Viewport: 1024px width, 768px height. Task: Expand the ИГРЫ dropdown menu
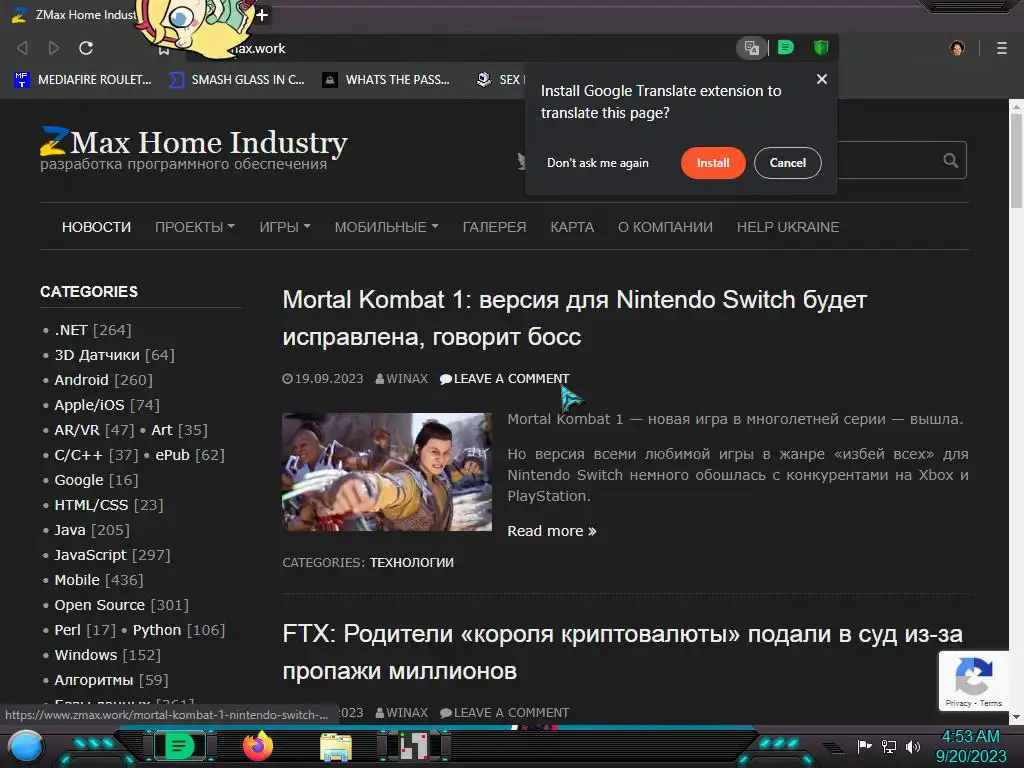285,227
